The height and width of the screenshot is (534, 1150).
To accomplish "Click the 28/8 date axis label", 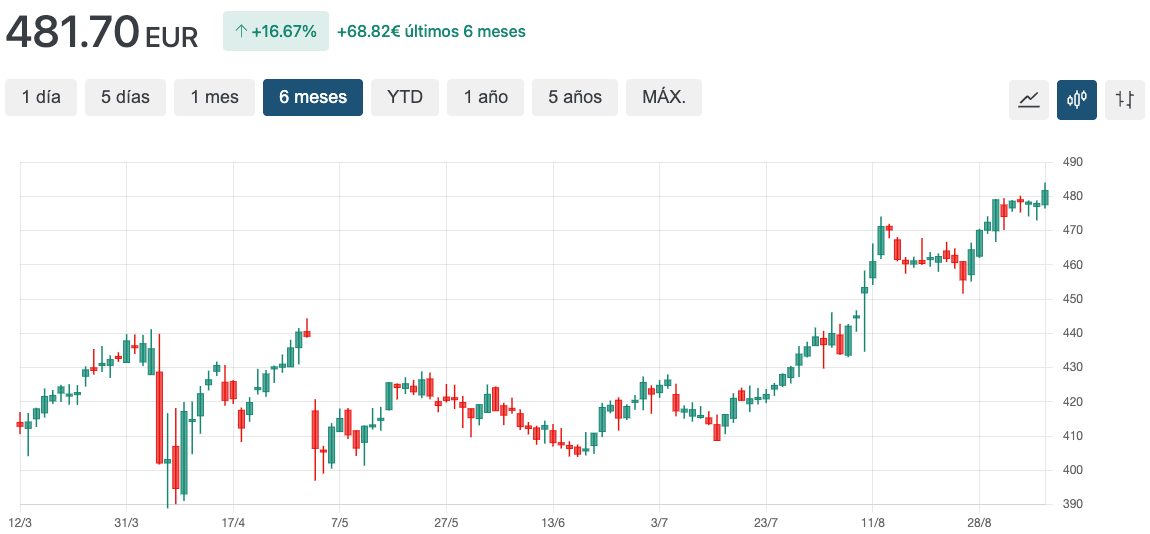I will (x=979, y=522).
